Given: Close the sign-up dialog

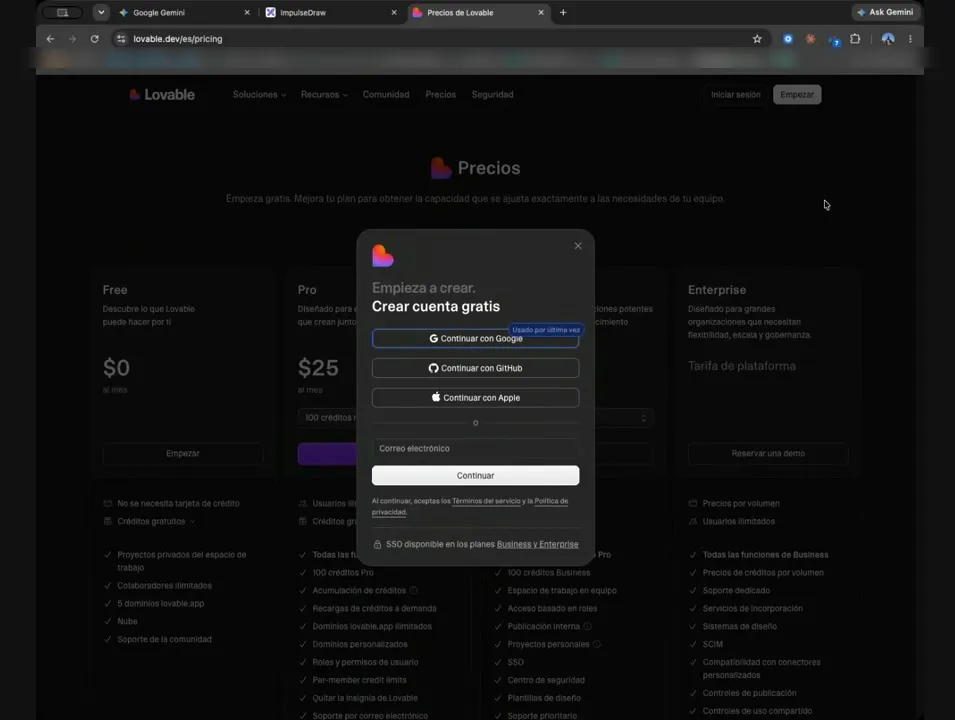Looking at the screenshot, I should 578,246.
